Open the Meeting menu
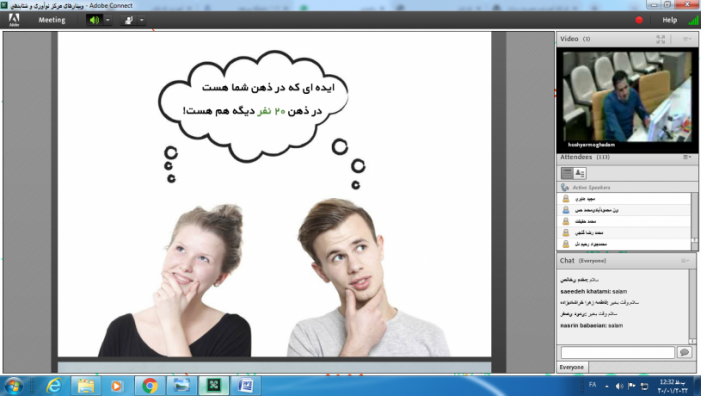 coord(52,20)
